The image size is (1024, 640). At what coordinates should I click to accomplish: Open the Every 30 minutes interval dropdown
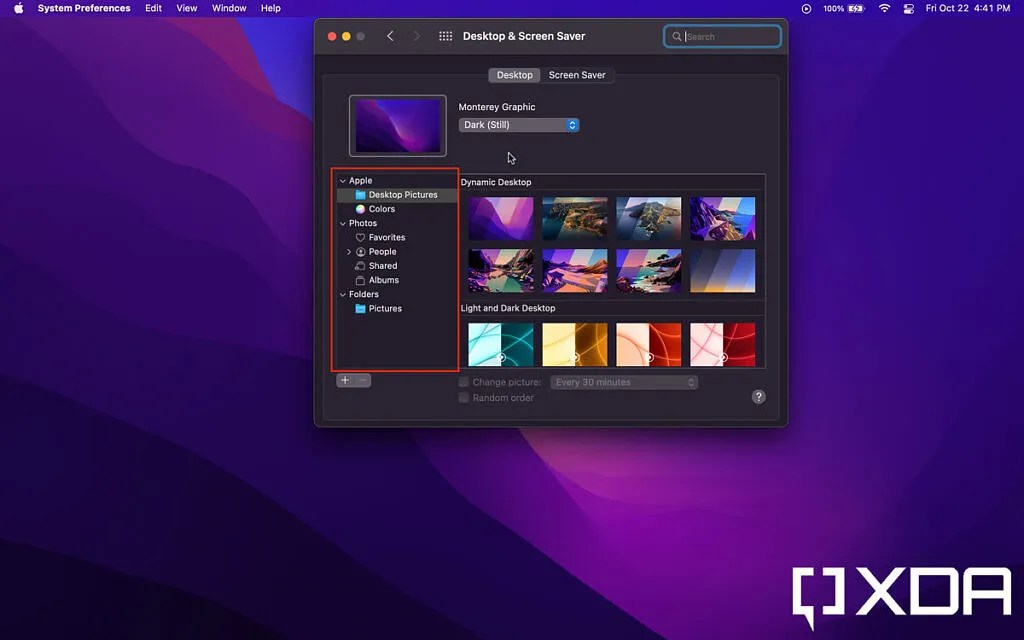623,381
